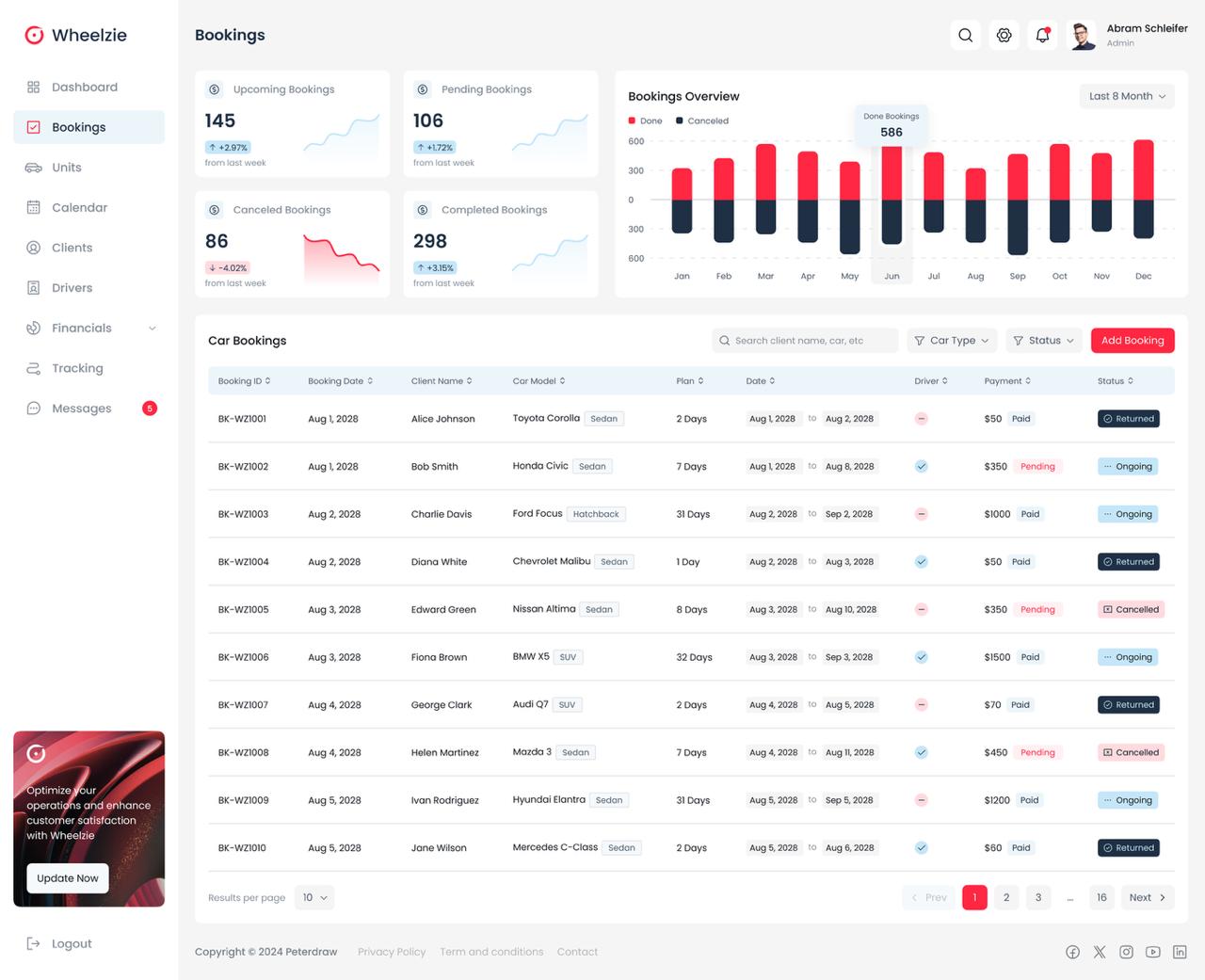This screenshot has width=1205, height=980.
Task: Click the Wheelzie logo icon
Action: 34,35
